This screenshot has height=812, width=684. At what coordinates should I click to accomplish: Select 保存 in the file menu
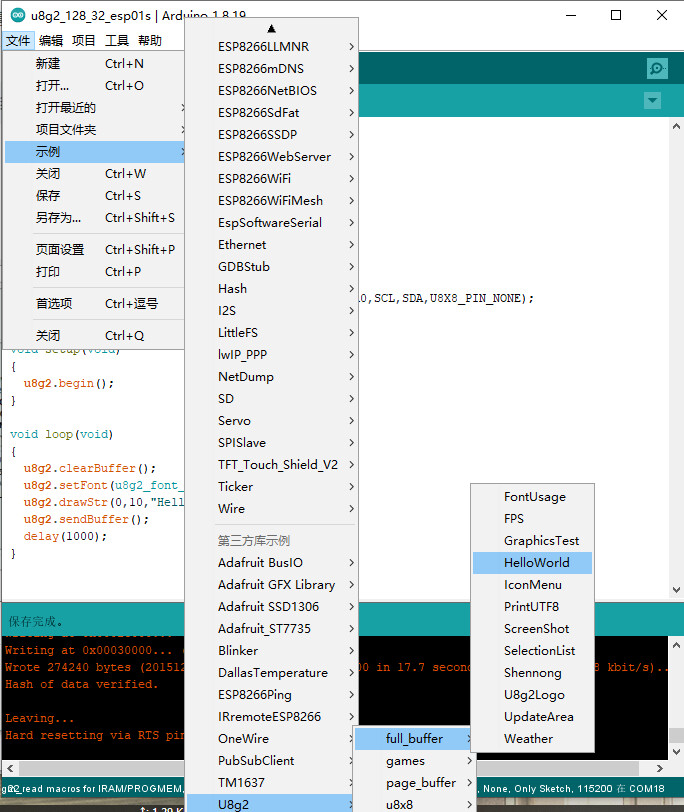pyautogui.click(x=94, y=196)
